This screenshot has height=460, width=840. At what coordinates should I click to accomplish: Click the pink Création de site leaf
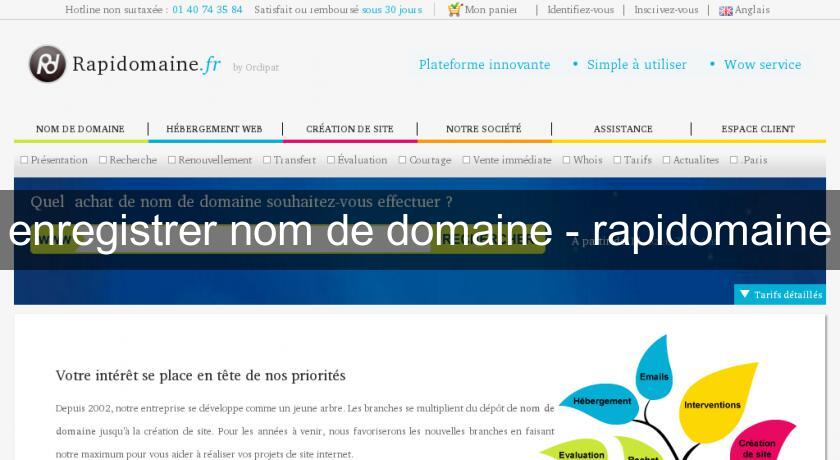click(x=757, y=441)
